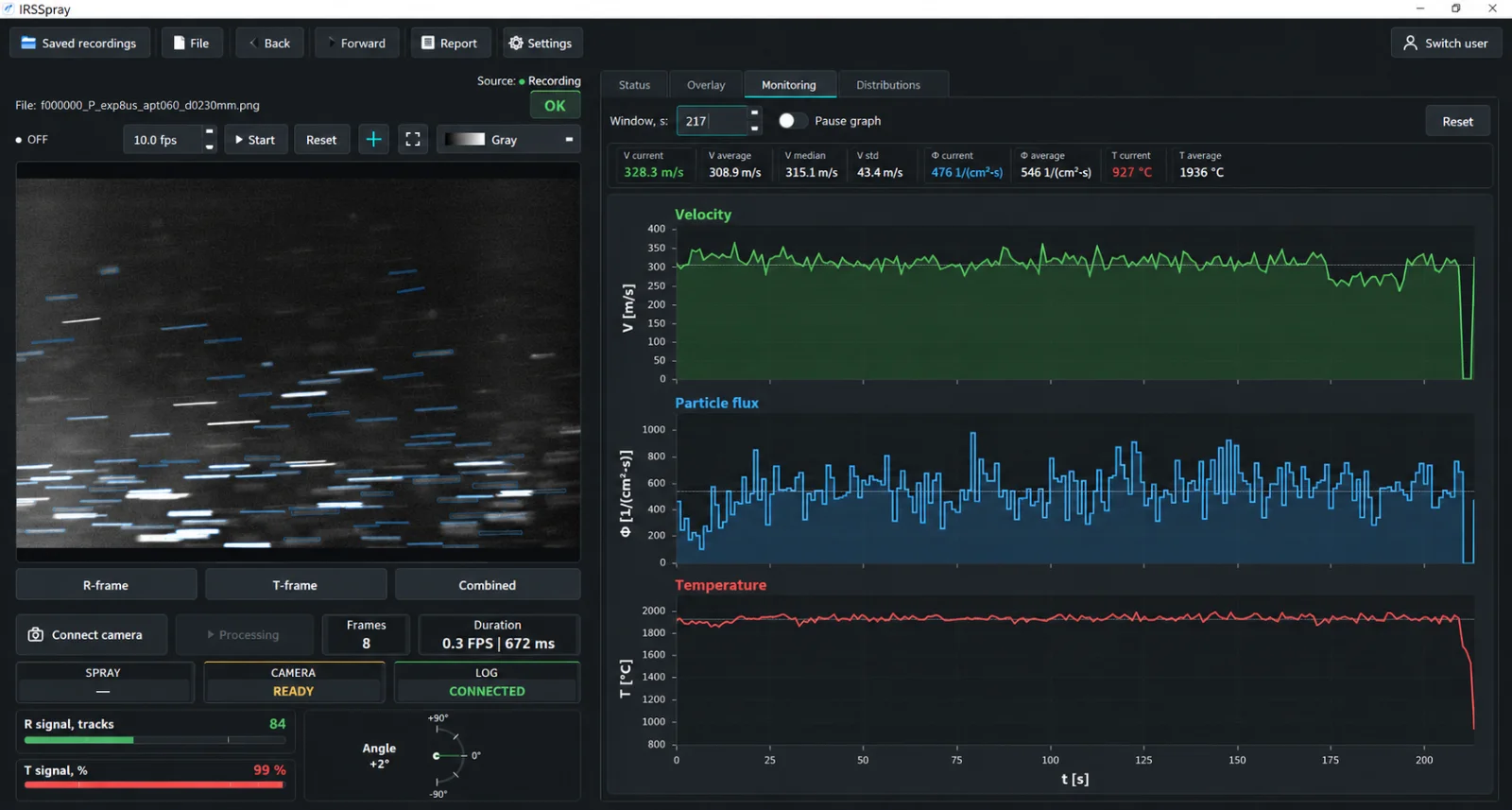
Task: Increase the fps value stepper
Action: pos(210,132)
